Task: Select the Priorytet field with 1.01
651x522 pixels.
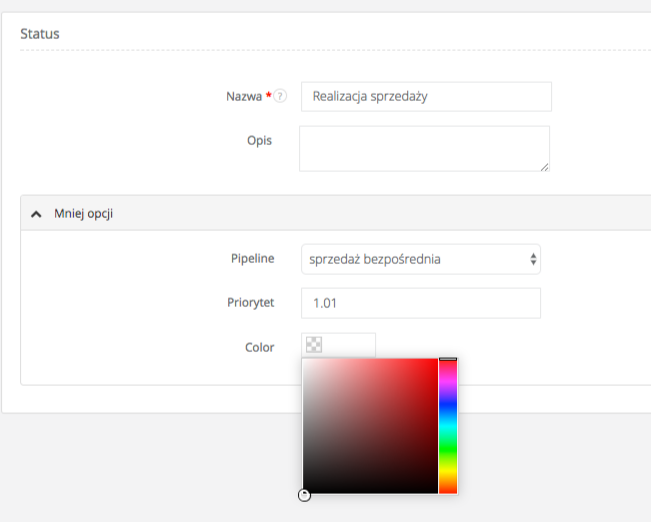Action: tap(420, 303)
